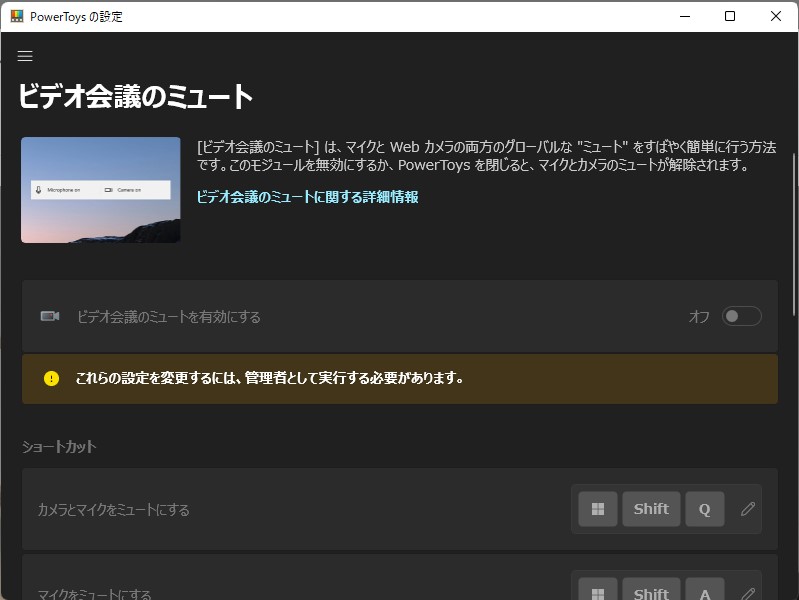The height and width of the screenshot is (600, 799).
Task: Click the administrator required warning text
Action: (270, 378)
